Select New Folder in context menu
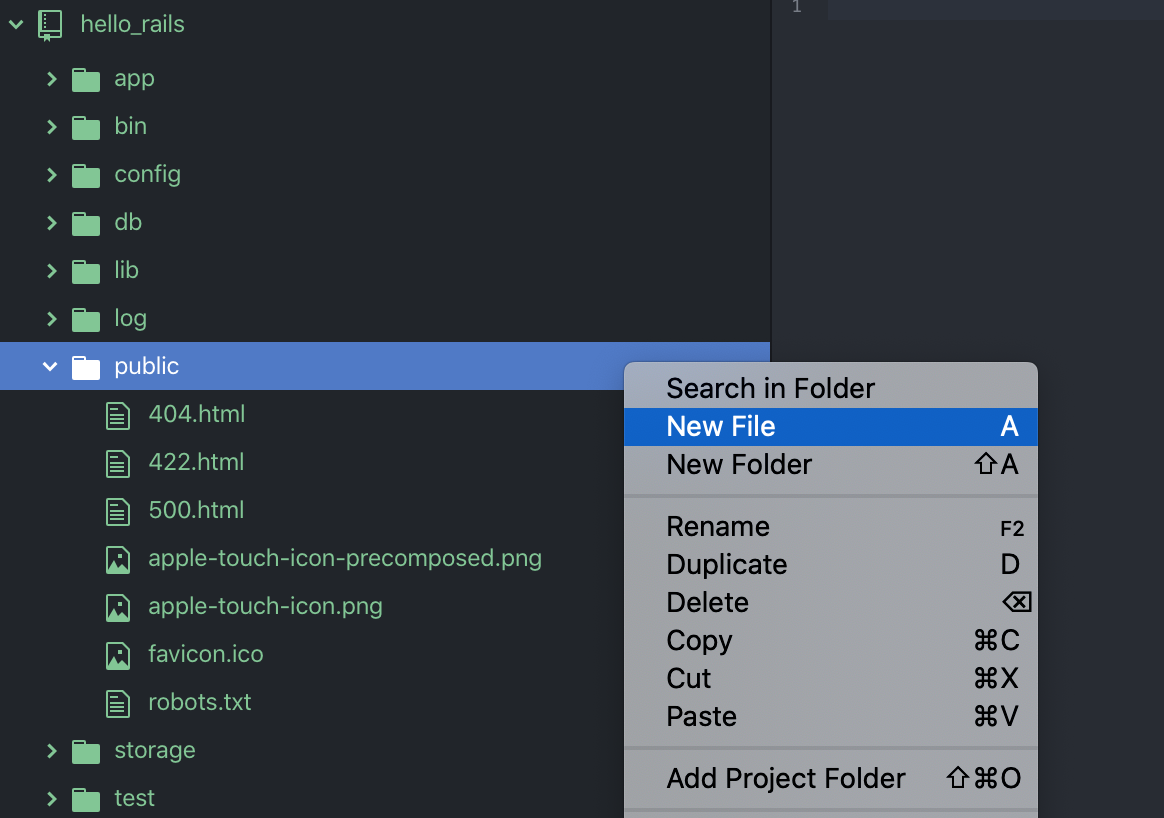 (831, 465)
